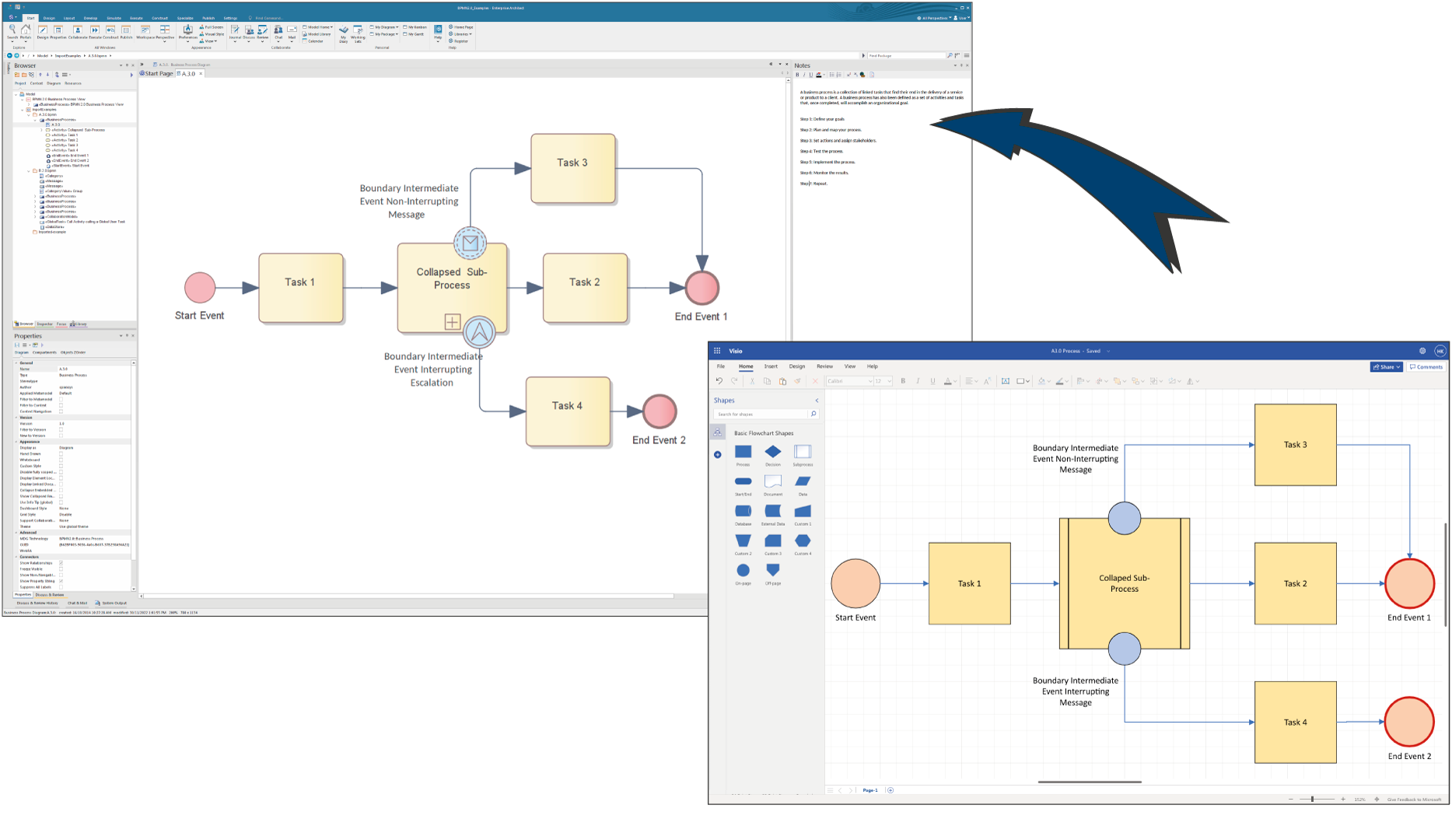Collapse the Shapes panel using its chevron
1452x840 pixels.
[x=817, y=401]
